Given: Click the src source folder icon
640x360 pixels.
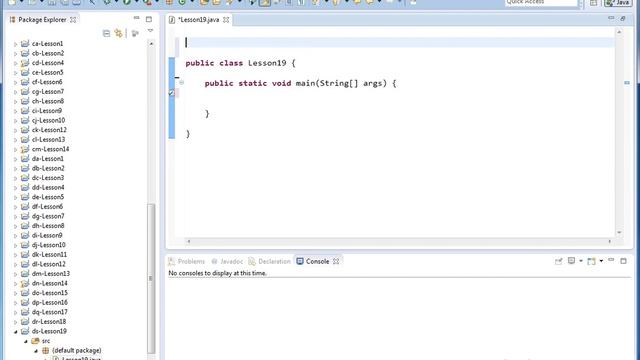Looking at the screenshot, I should tap(35, 340).
